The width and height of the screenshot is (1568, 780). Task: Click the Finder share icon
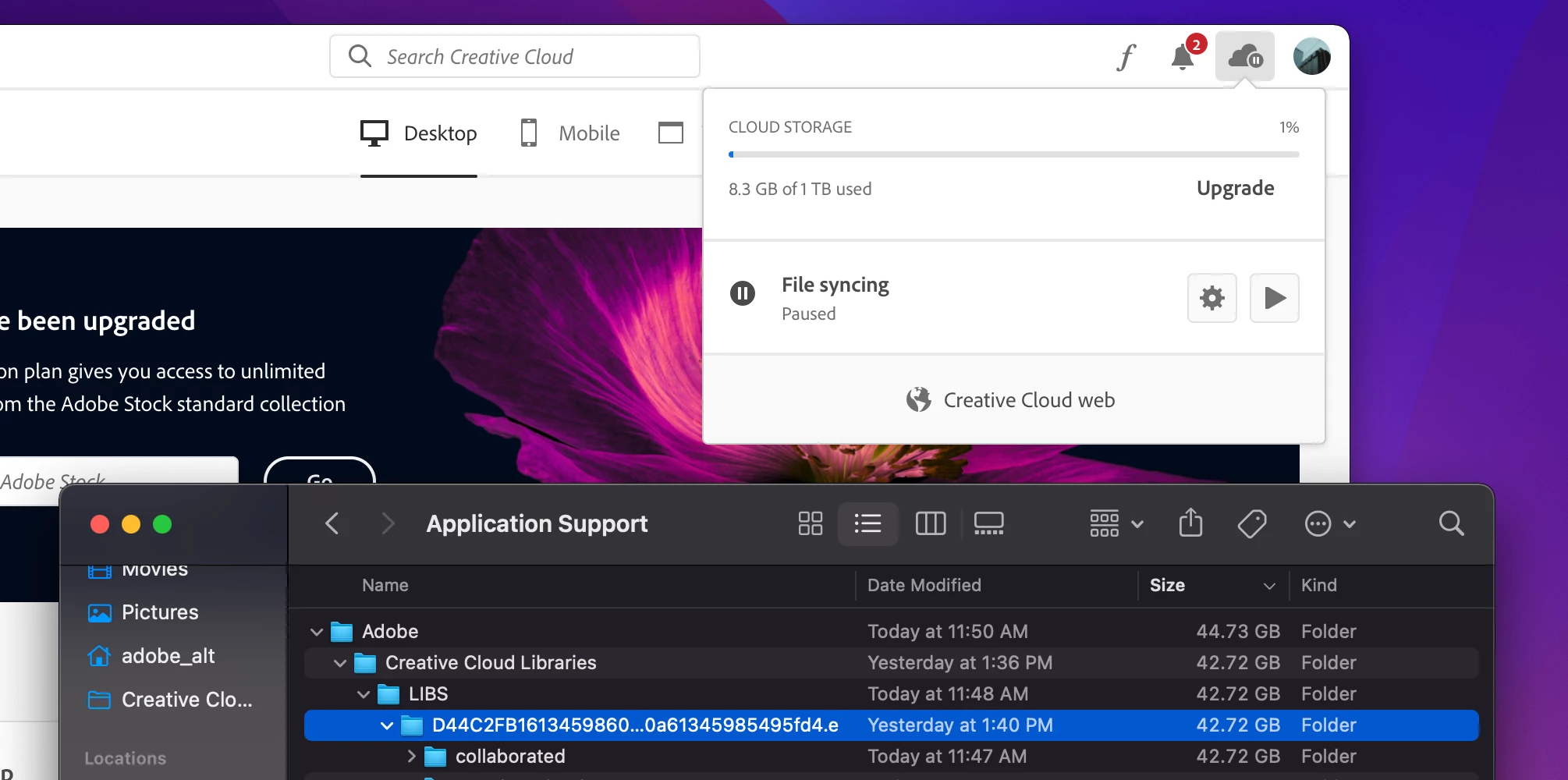pyautogui.click(x=1191, y=523)
